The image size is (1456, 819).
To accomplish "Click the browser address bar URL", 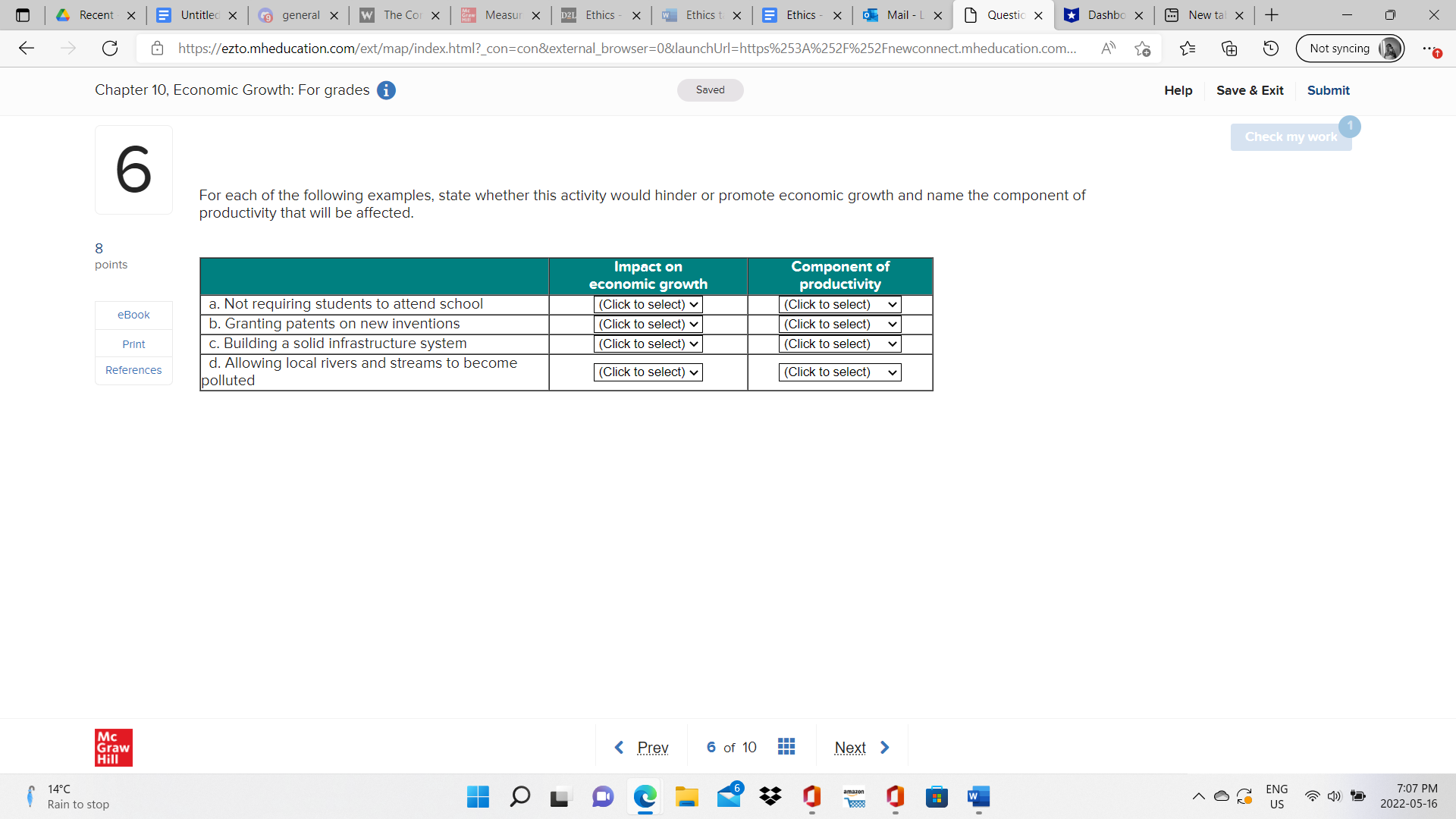I will 626,49.
